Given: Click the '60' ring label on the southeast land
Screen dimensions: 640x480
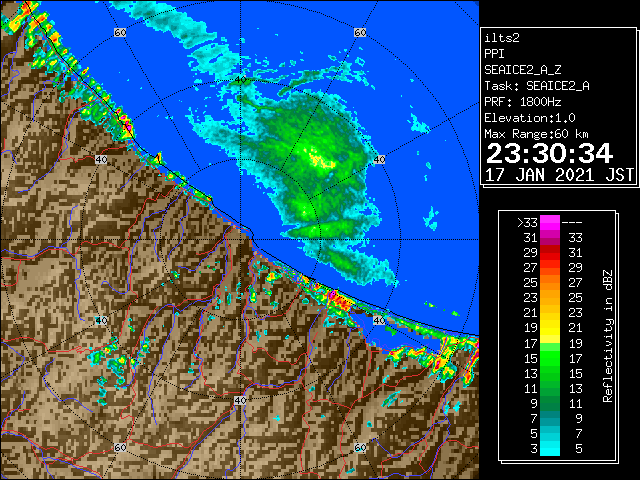Looking at the screenshot, I should (x=360, y=448).
